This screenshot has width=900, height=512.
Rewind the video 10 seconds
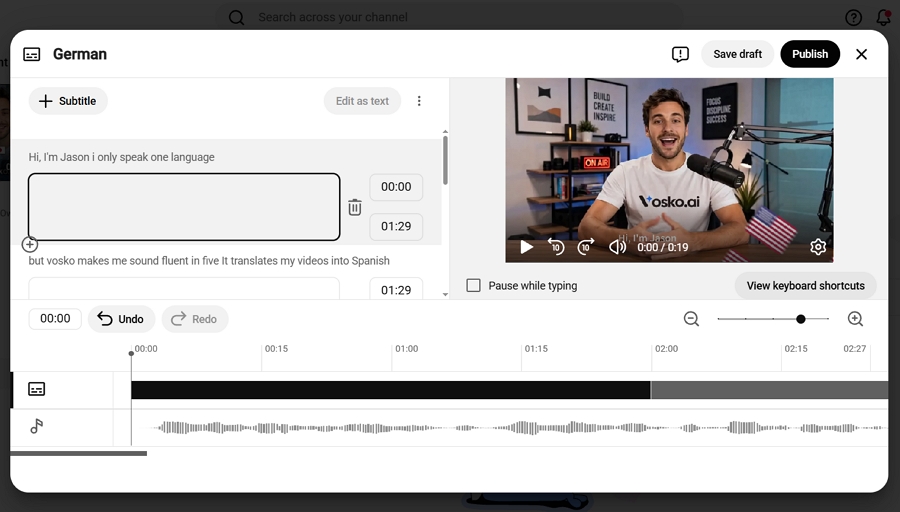pyautogui.click(x=556, y=247)
